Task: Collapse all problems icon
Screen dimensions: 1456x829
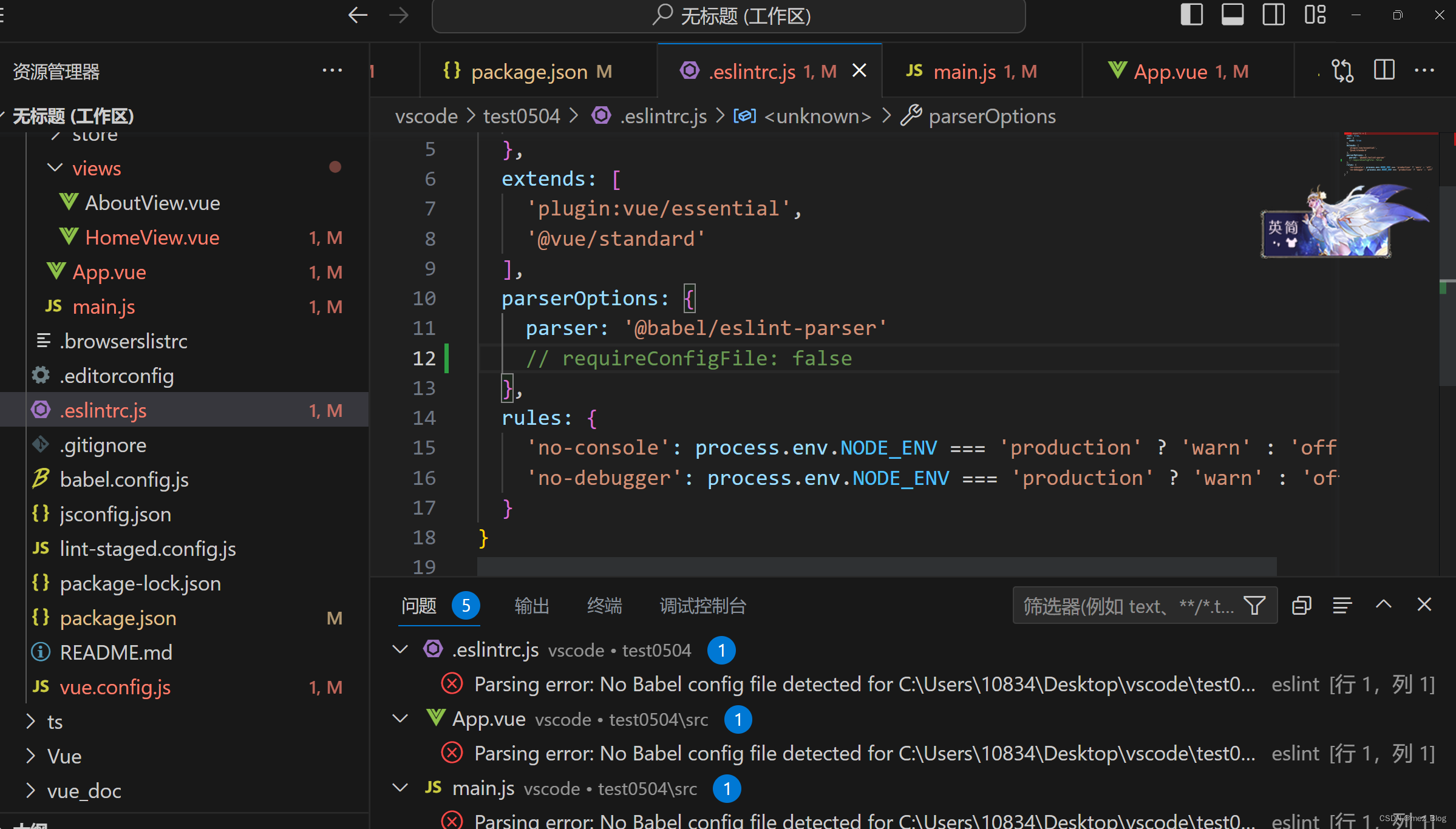Action: pyautogui.click(x=1301, y=605)
